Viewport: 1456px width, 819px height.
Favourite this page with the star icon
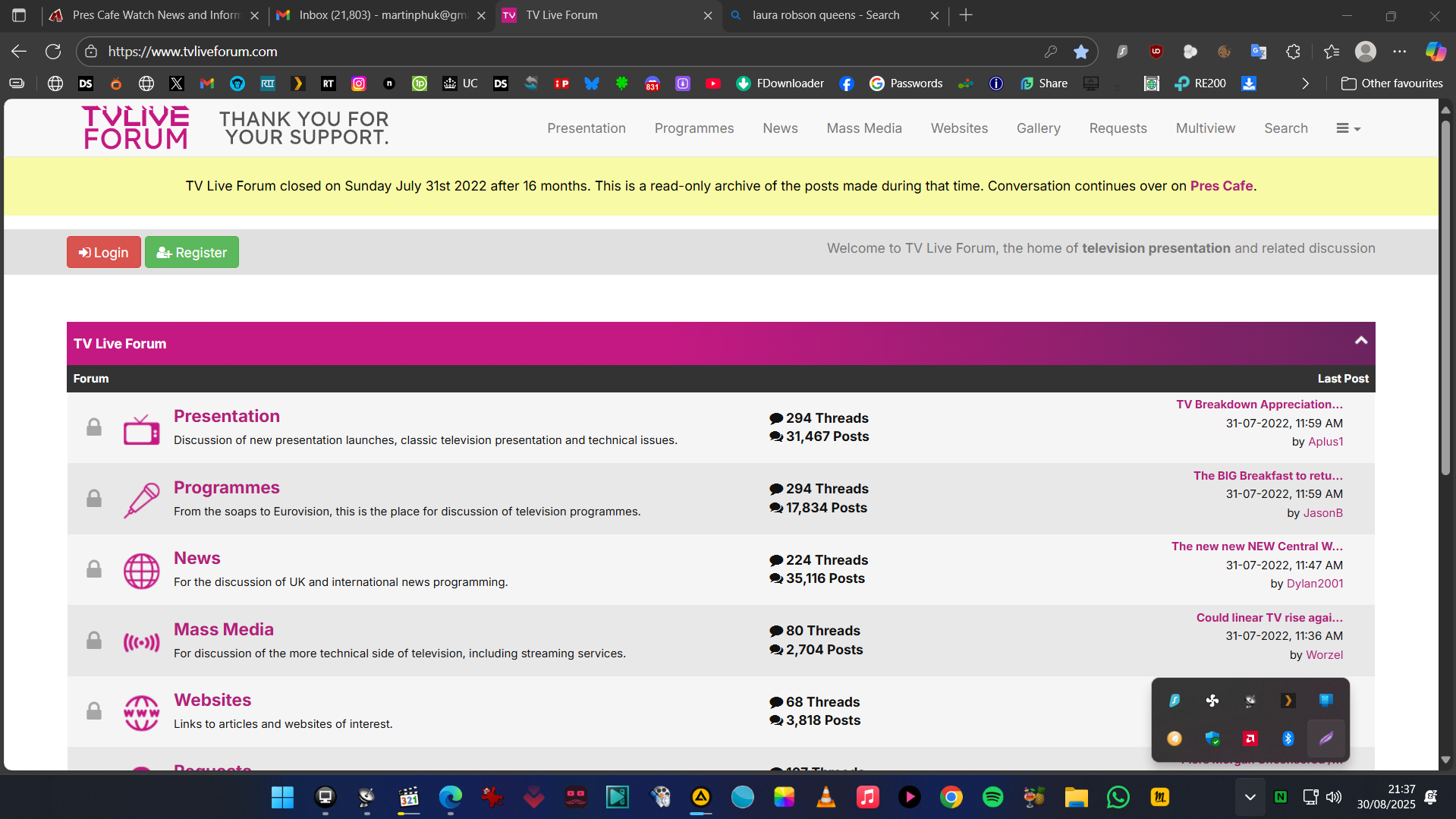click(1081, 52)
